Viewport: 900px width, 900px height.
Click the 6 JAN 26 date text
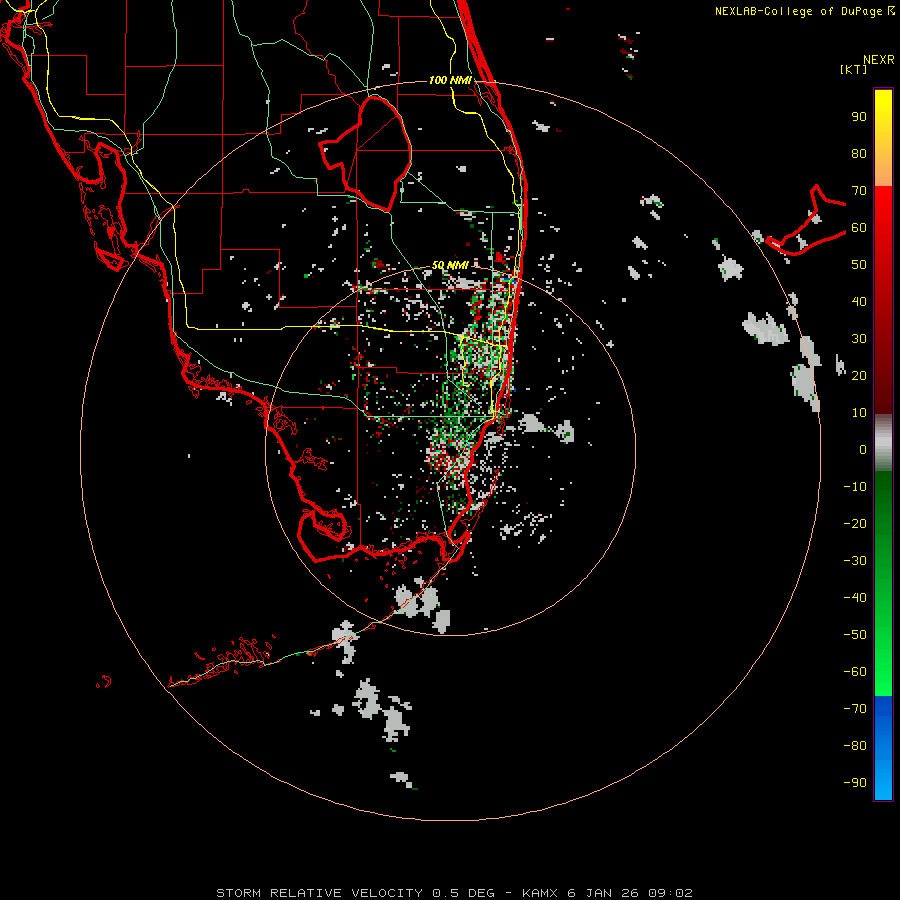coord(603,893)
